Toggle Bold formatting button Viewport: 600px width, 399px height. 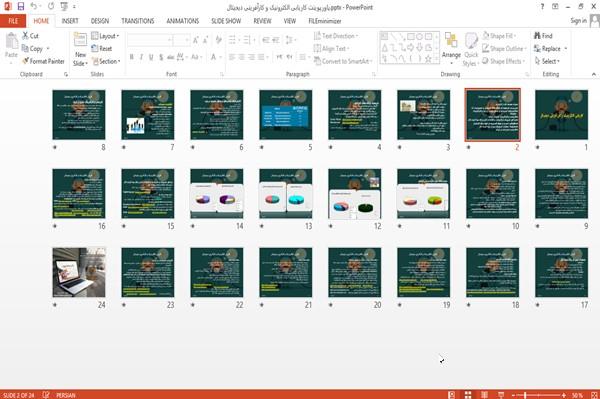pos(132,57)
